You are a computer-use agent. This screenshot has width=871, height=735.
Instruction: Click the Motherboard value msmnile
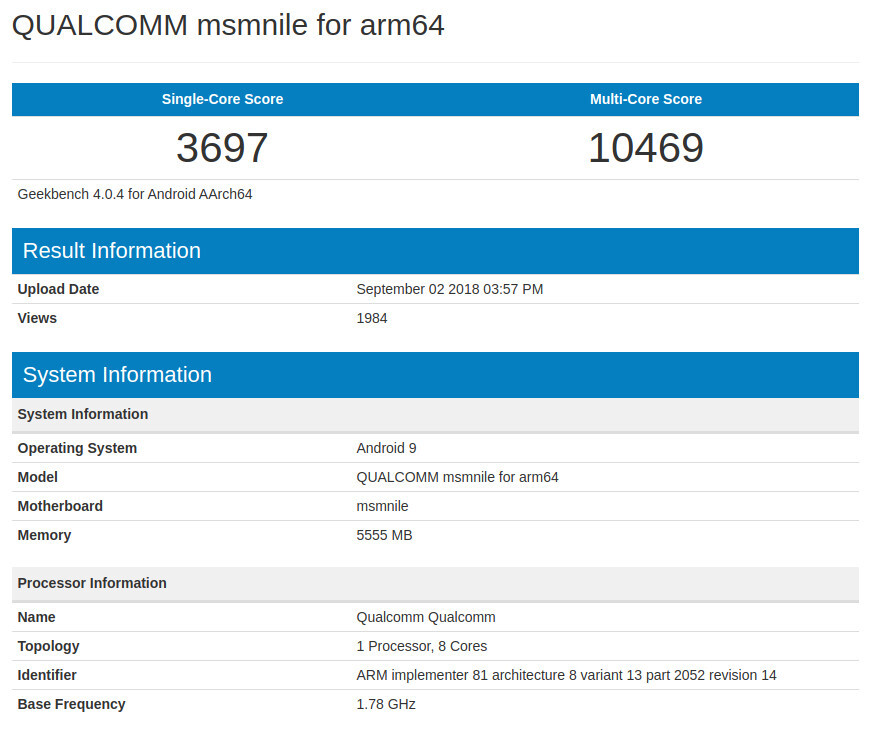pyautogui.click(x=382, y=506)
